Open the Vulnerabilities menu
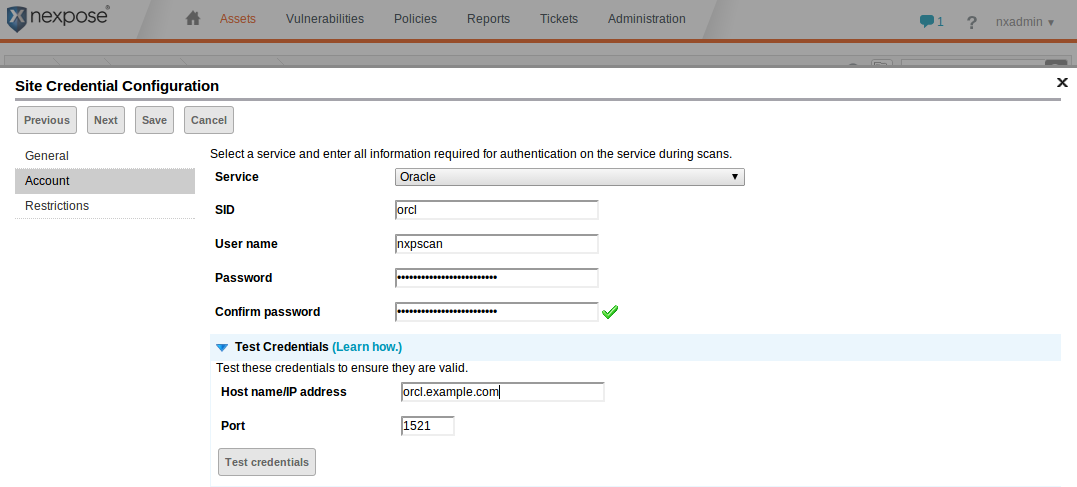 click(x=324, y=19)
